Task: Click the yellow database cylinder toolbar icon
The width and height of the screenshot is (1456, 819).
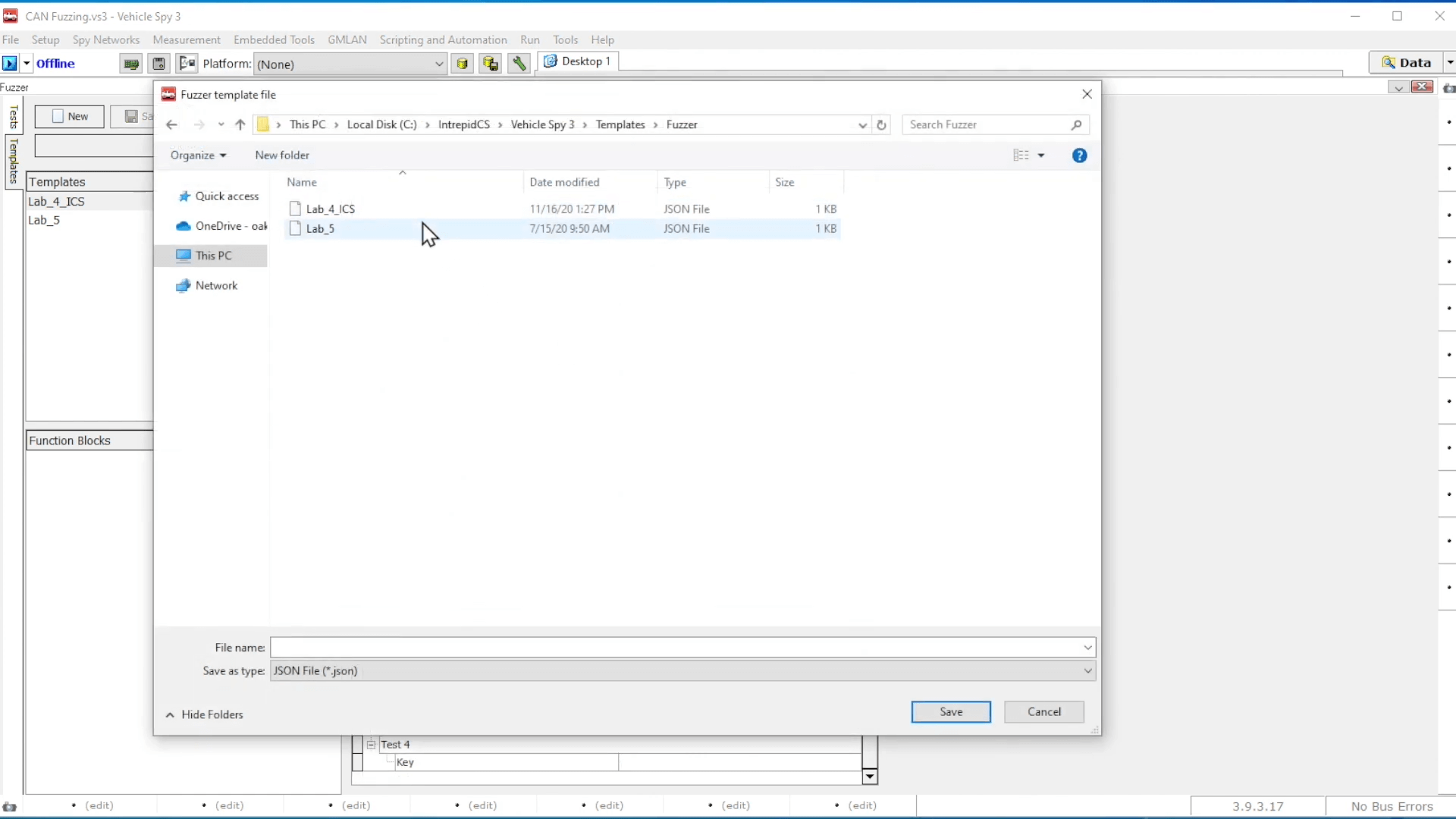Action: (462, 64)
